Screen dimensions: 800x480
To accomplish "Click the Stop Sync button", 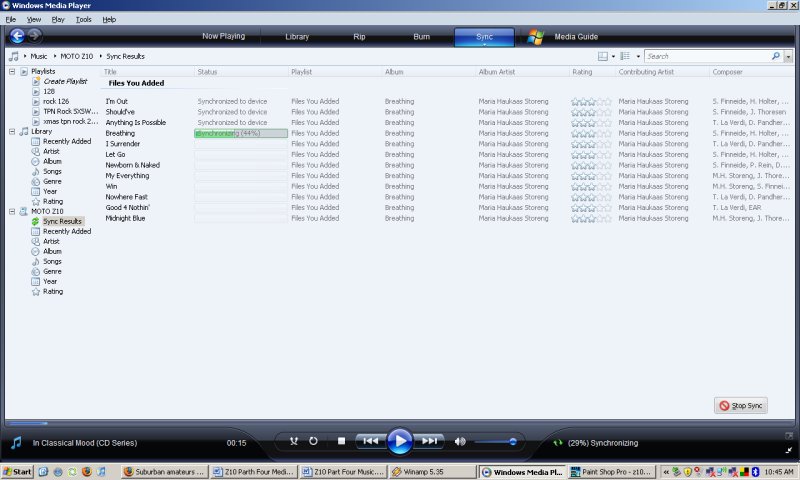I will [x=741, y=405].
